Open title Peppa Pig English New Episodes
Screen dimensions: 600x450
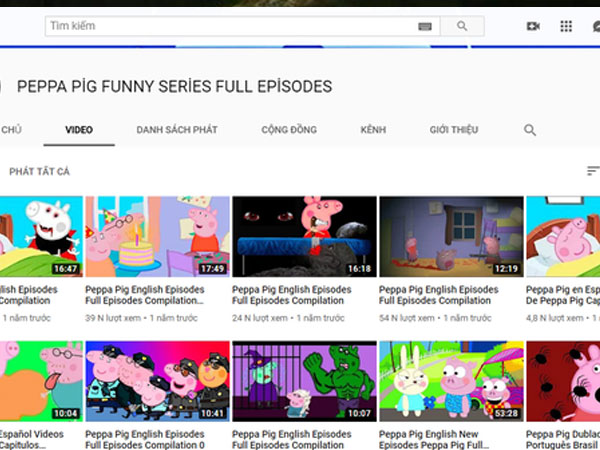(434, 440)
